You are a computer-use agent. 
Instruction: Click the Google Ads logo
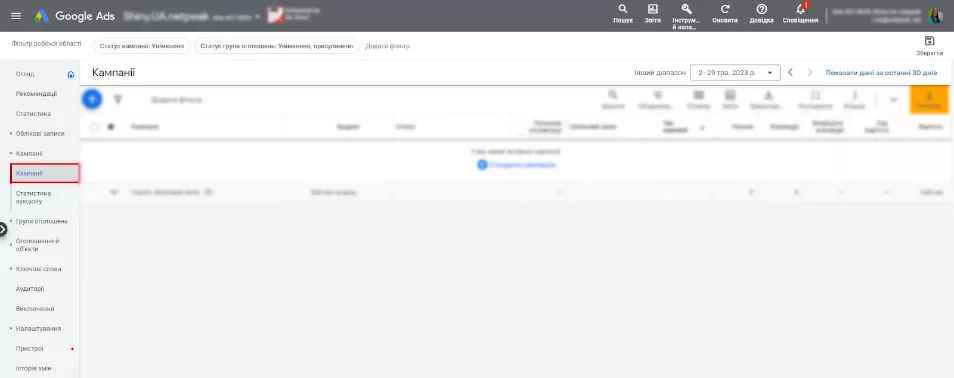pos(74,16)
